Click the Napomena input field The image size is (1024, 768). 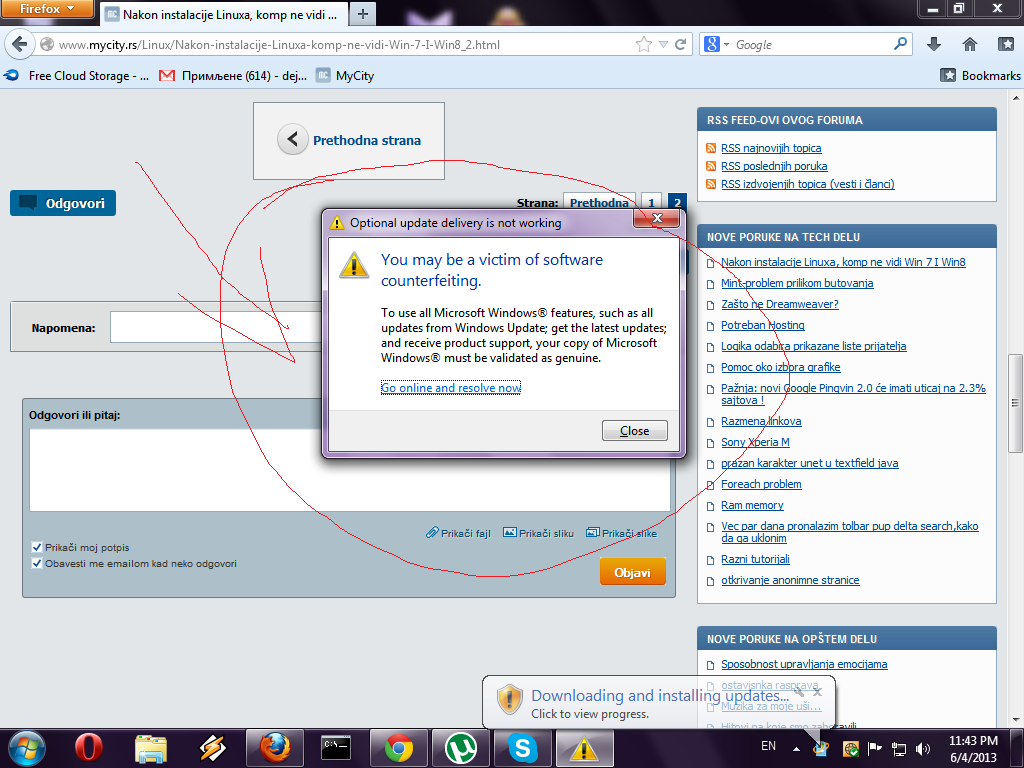(216, 327)
